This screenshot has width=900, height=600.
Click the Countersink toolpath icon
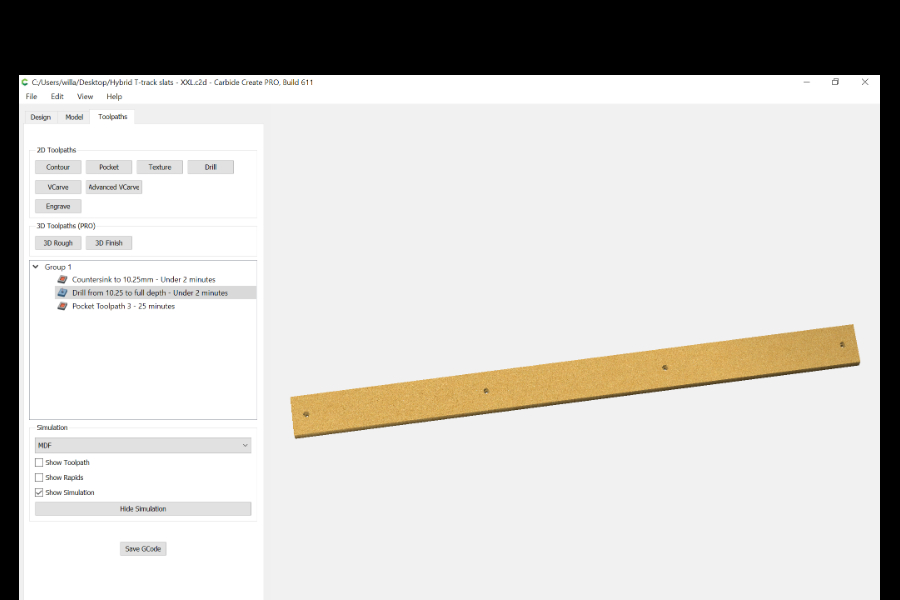click(x=63, y=280)
